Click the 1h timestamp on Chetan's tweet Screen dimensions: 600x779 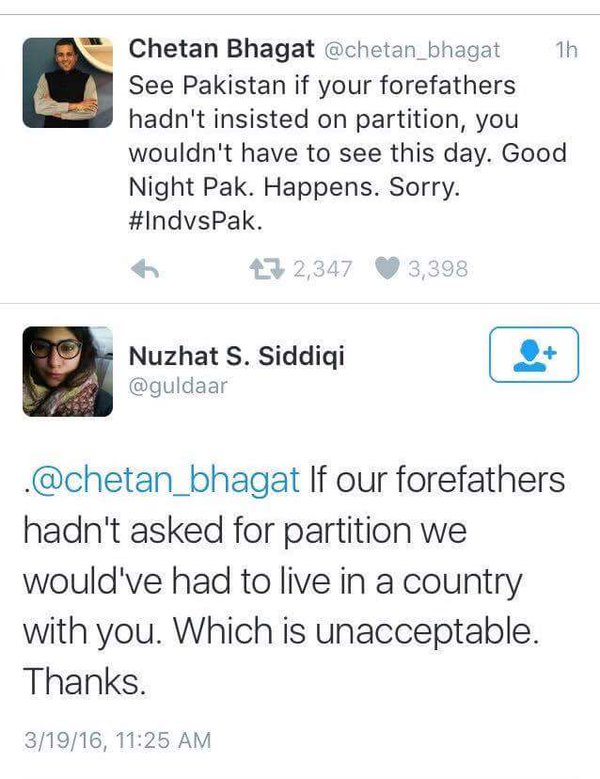pos(565,49)
